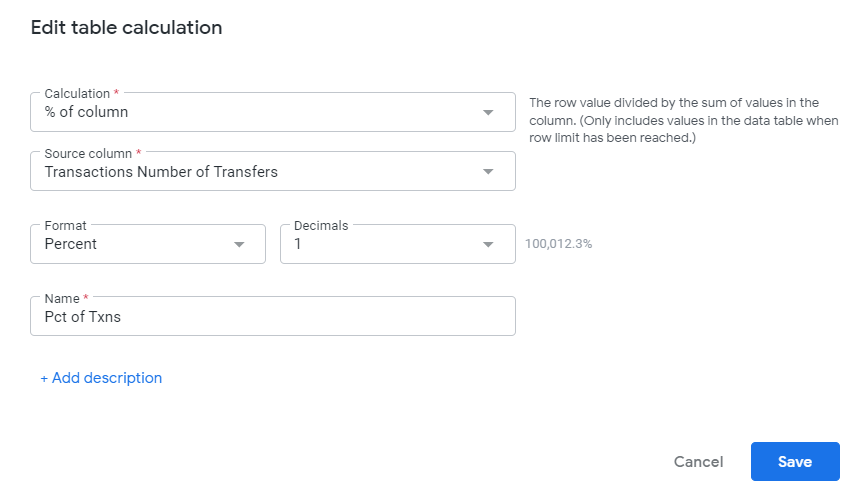Screen dimensions: 867x494
Task: Click the 'Edit table calculation' dialog title
Action: [127, 28]
